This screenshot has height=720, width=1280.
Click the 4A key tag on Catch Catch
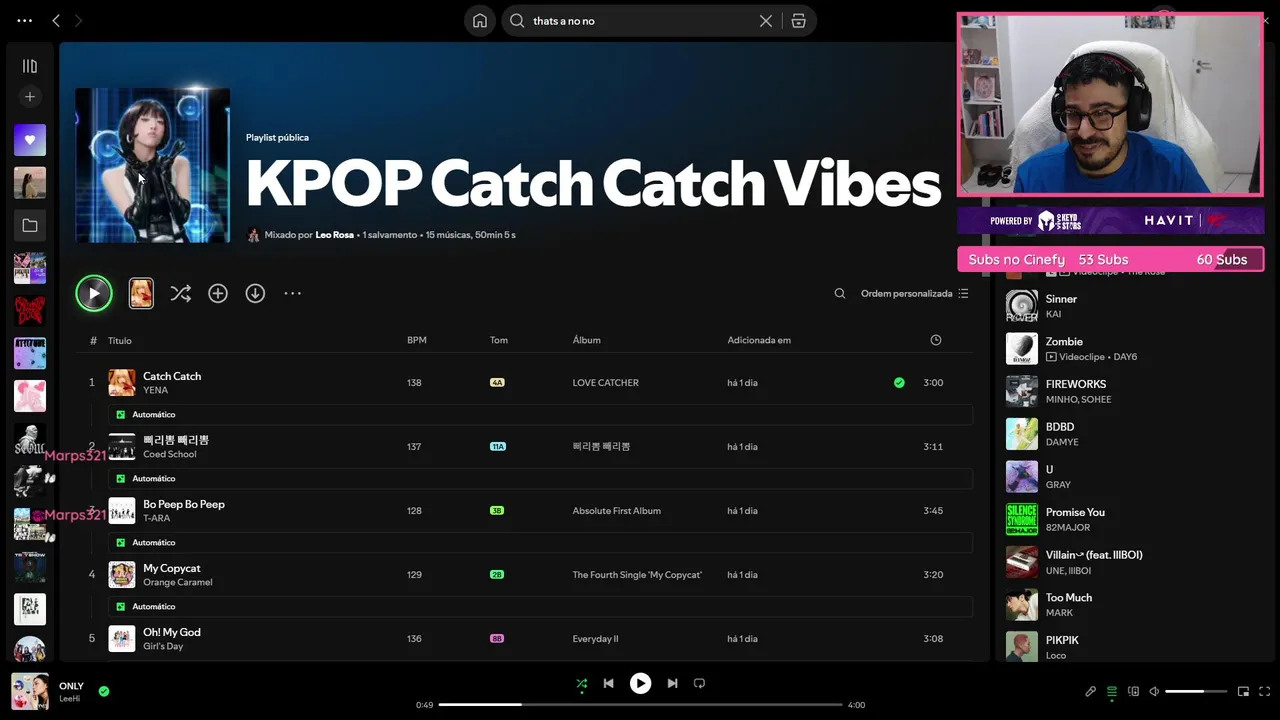497,383
